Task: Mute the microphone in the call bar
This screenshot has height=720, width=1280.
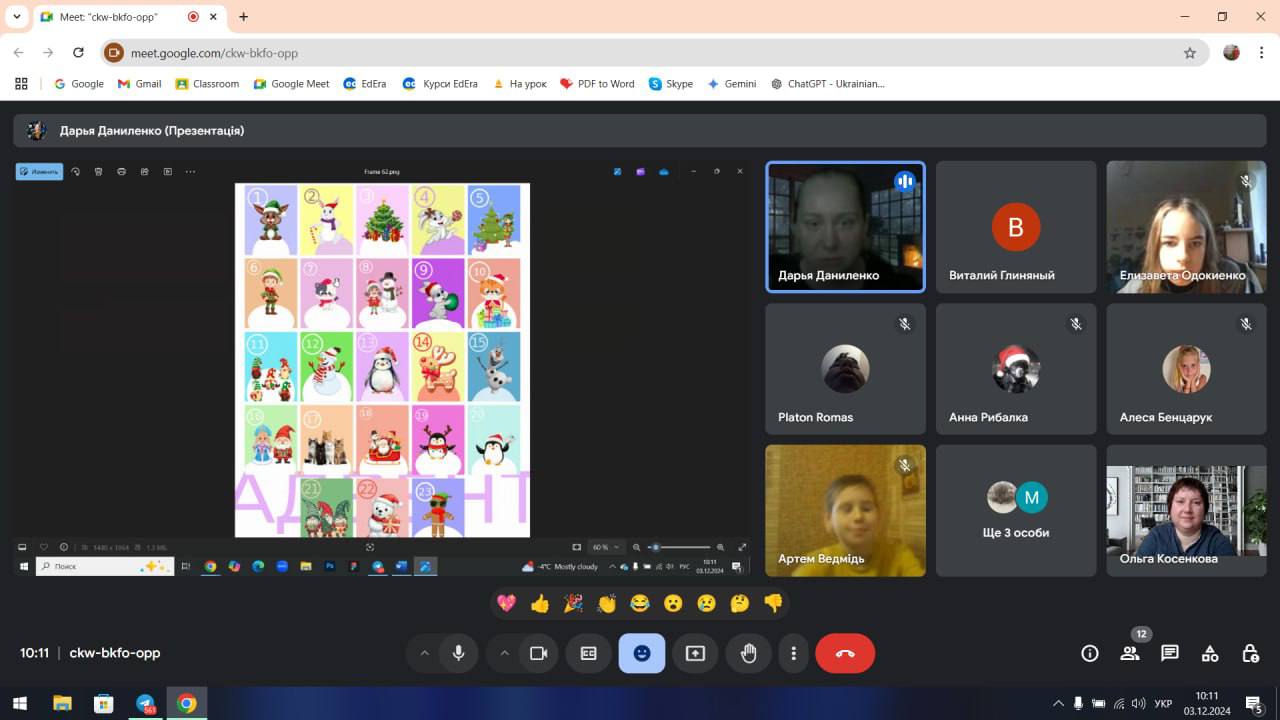Action: pyautogui.click(x=458, y=653)
